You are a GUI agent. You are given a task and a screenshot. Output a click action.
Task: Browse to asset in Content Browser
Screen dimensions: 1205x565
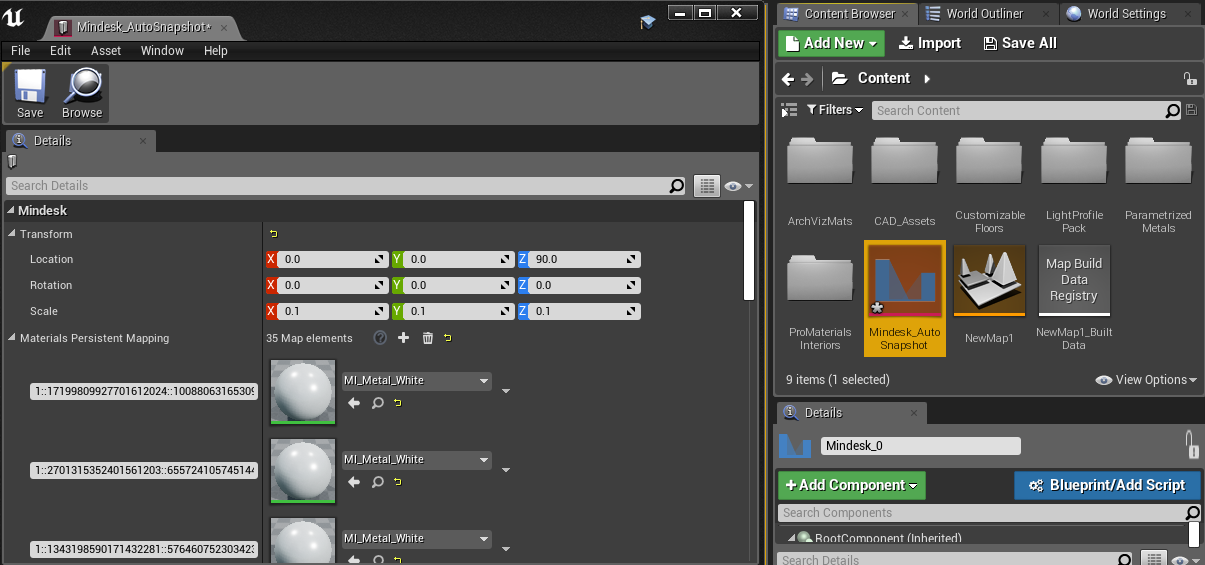click(x=82, y=94)
